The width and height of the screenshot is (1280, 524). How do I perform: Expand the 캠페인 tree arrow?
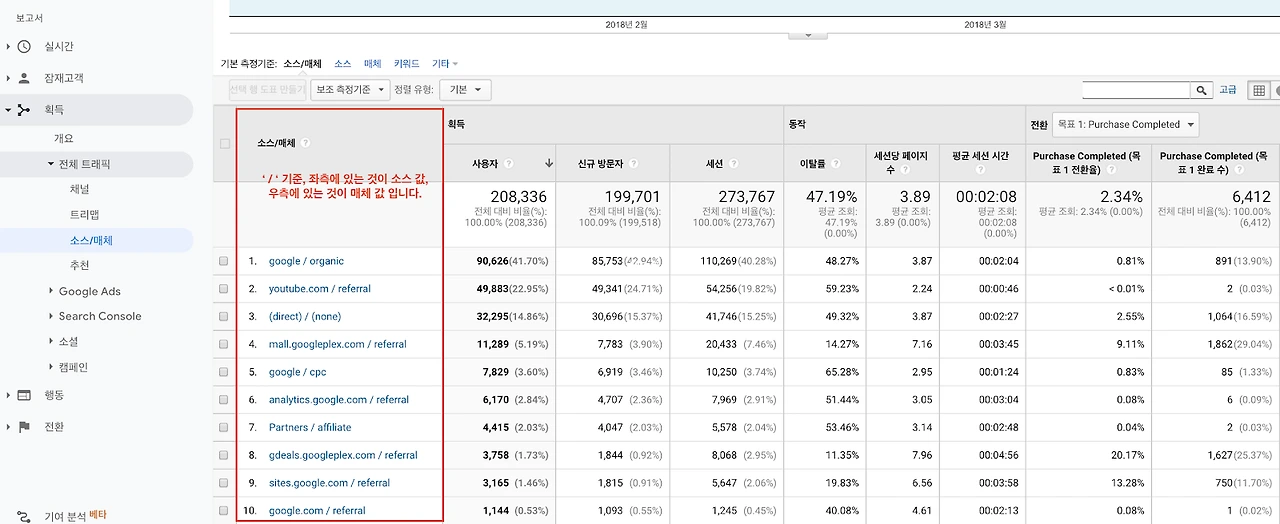click(x=51, y=367)
